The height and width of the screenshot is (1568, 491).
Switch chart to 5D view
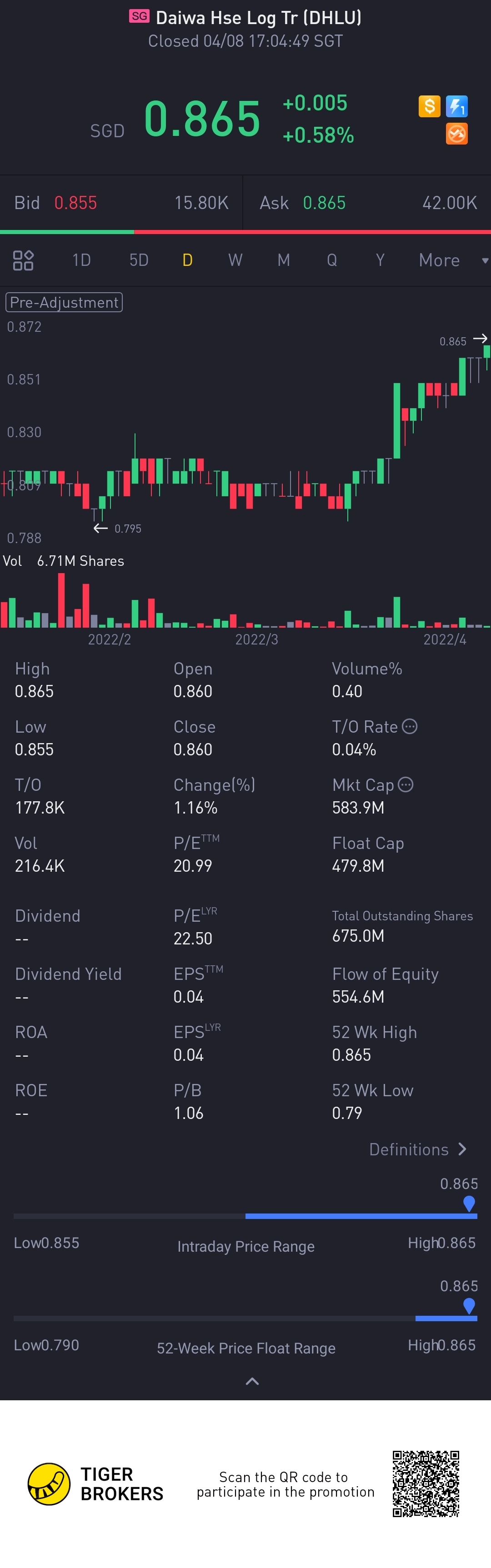coord(139,260)
